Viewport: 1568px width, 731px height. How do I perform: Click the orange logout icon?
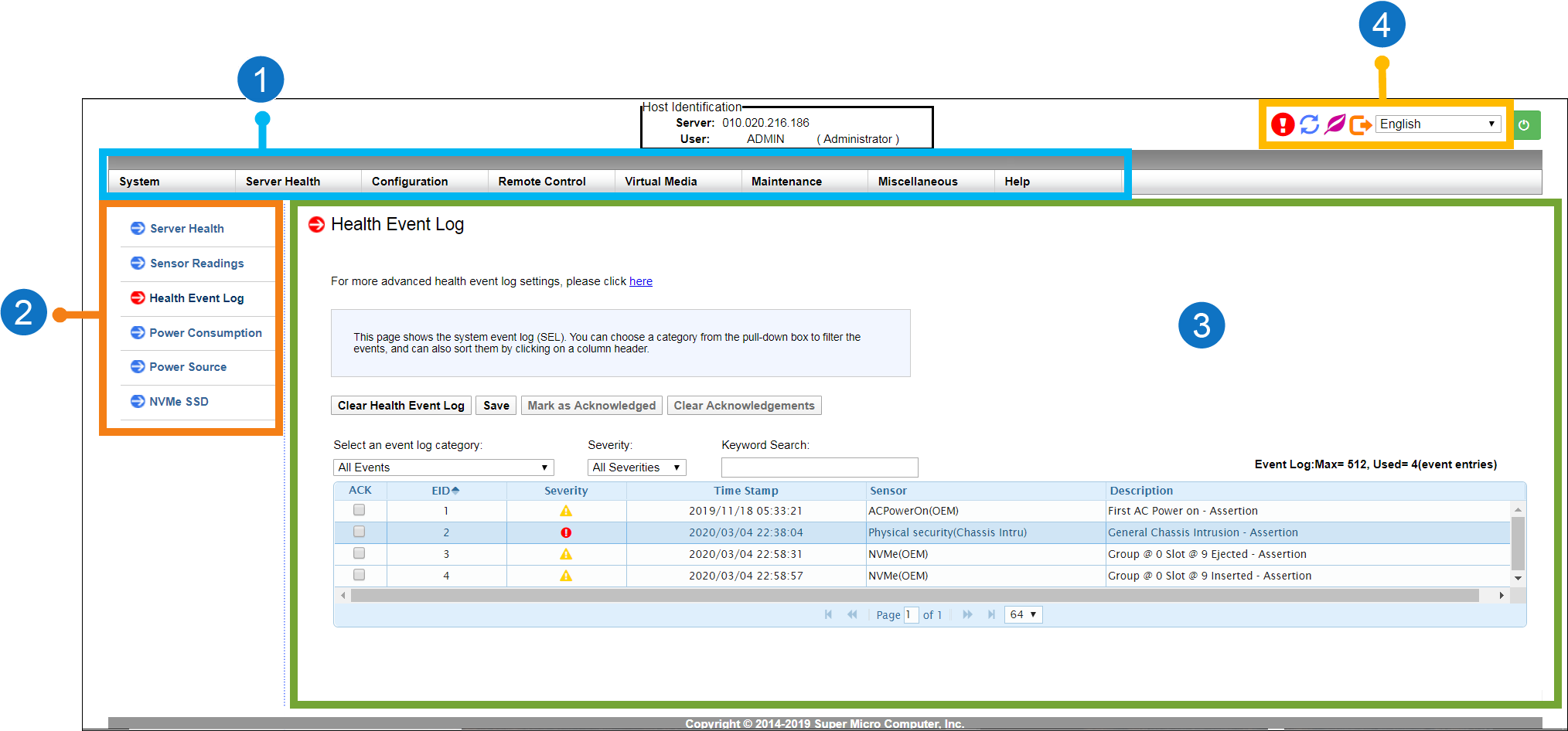click(x=1360, y=125)
